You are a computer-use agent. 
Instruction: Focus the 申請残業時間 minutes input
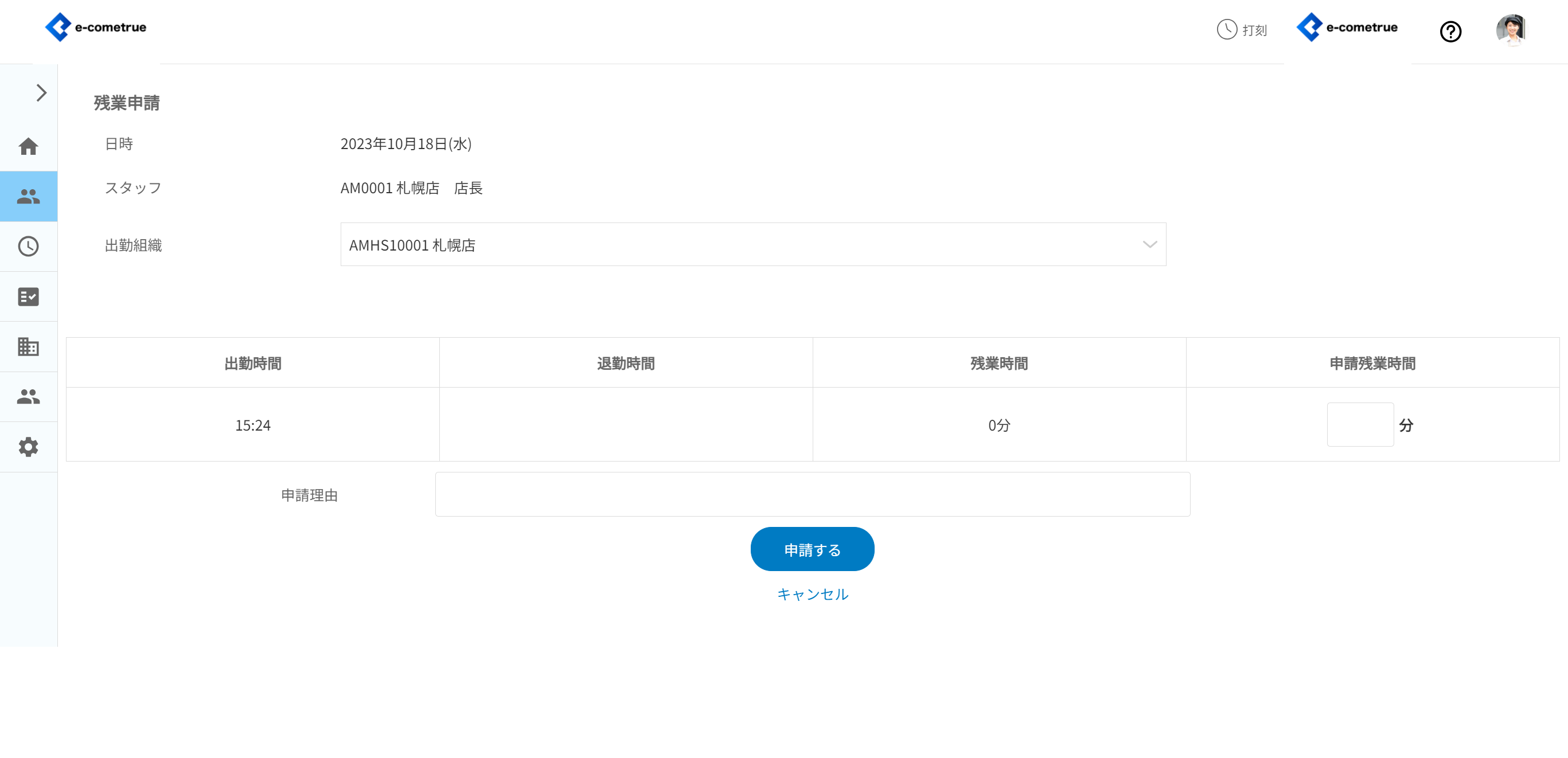[1360, 425]
